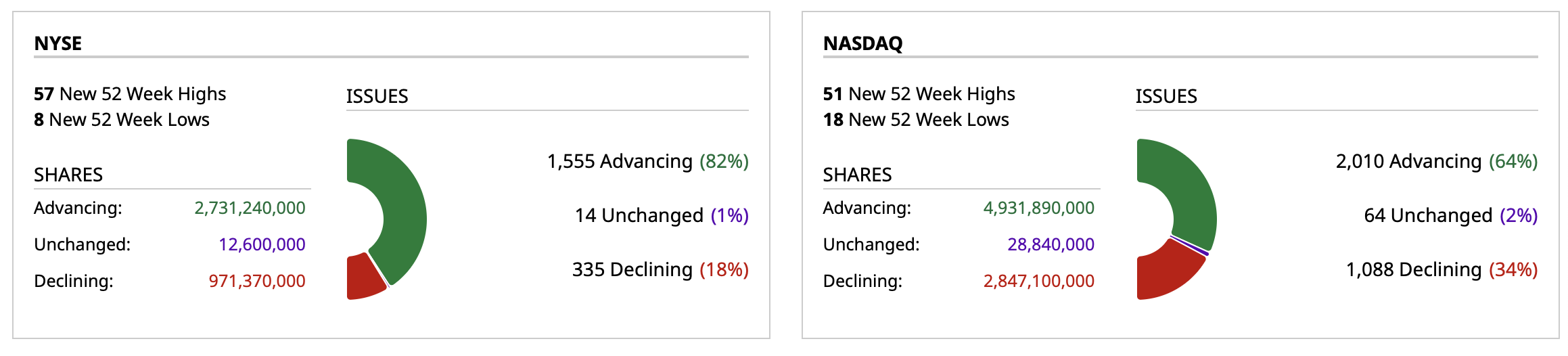Screen dimensions: 1568x356
Task: Select the NYSE section heading
Action: [58, 43]
